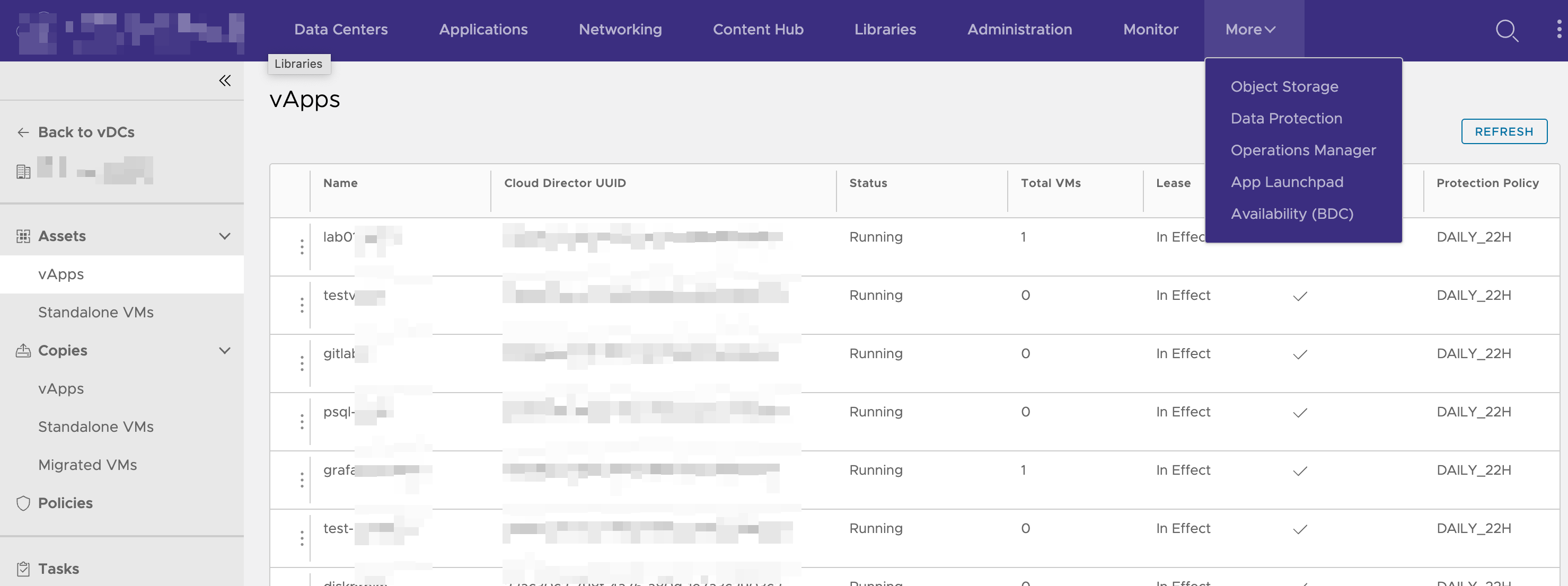This screenshot has height=586, width=1568.
Task: Sort by the Total VMs column header
Action: pos(1051,183)
